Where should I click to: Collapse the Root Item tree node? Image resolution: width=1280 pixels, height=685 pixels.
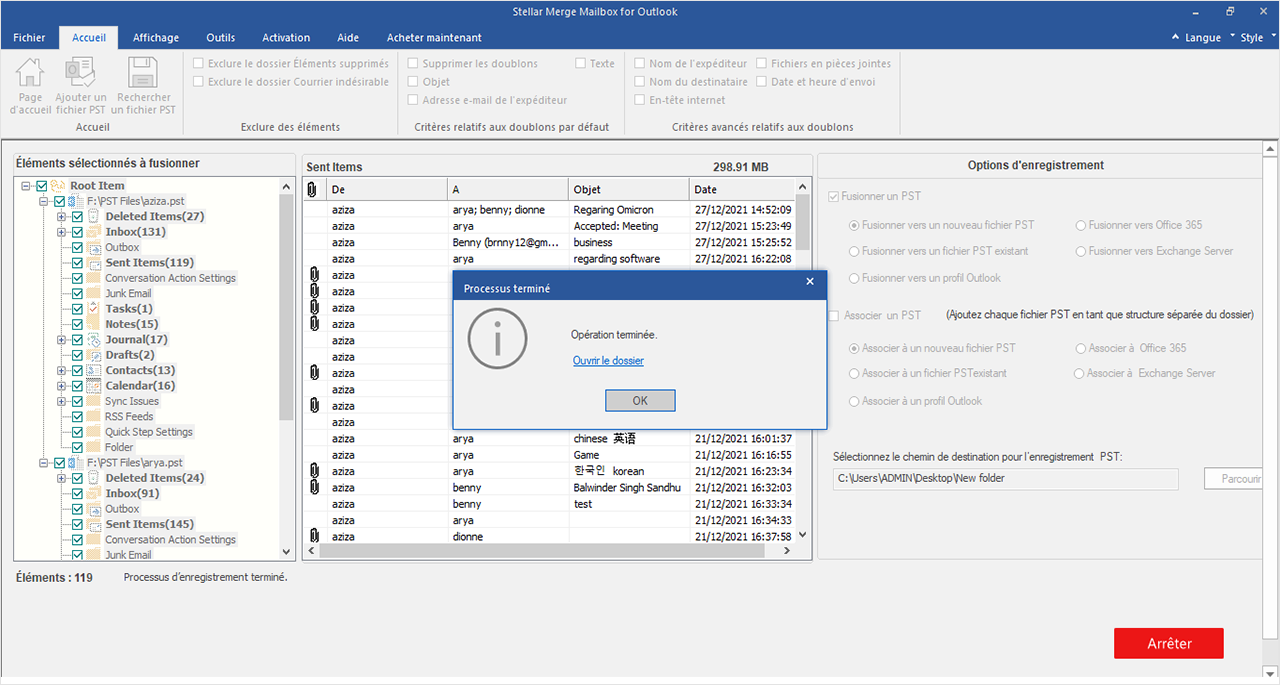pos(26,186)
